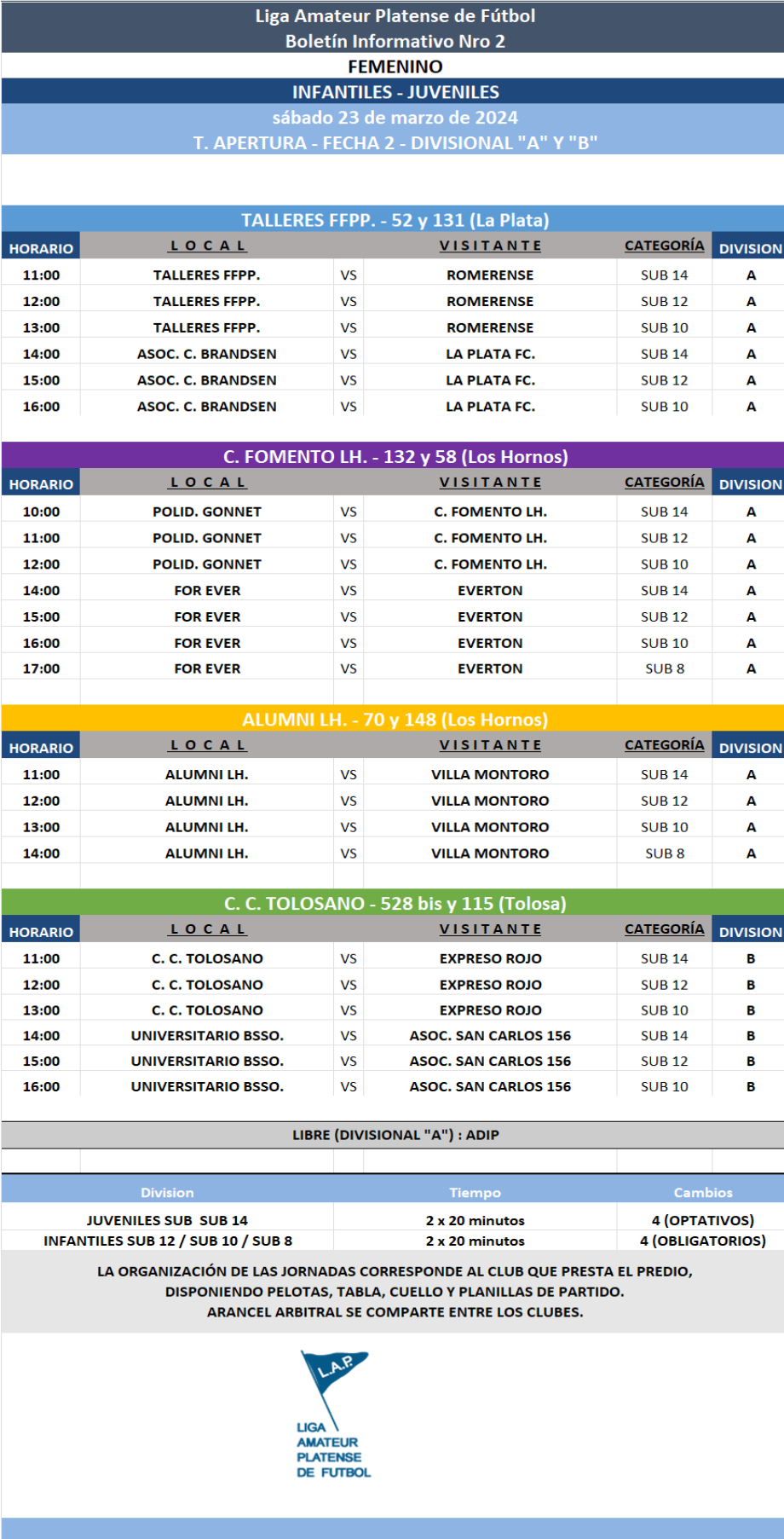The image size is (784, 1539).
Task: Select VISITANTE header in C. C. Tolosano table
Action: pyautogui.click(x=490, y=929)
